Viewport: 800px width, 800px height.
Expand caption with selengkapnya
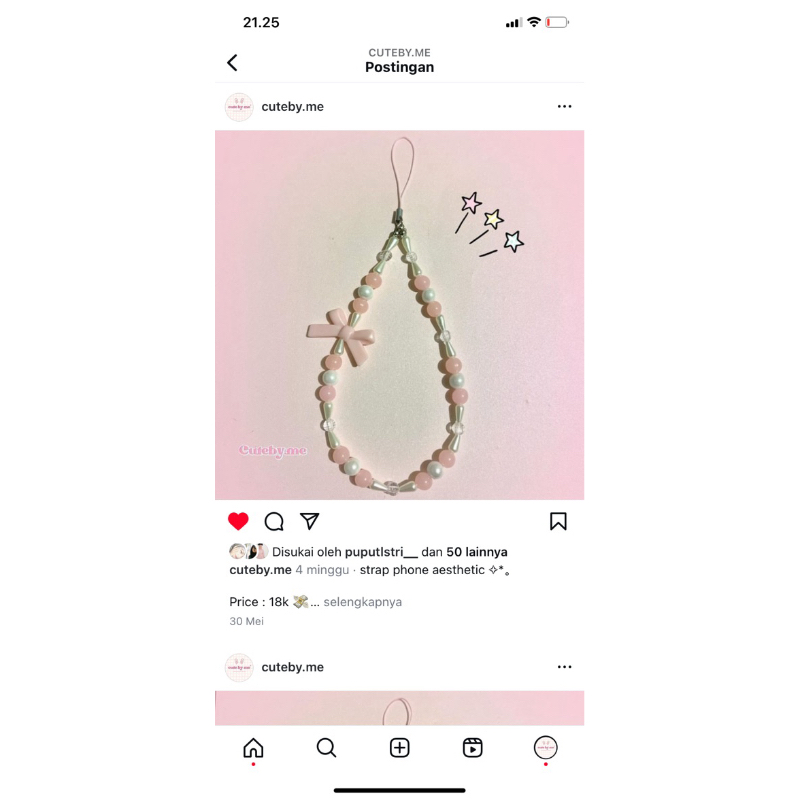[363, 602]
